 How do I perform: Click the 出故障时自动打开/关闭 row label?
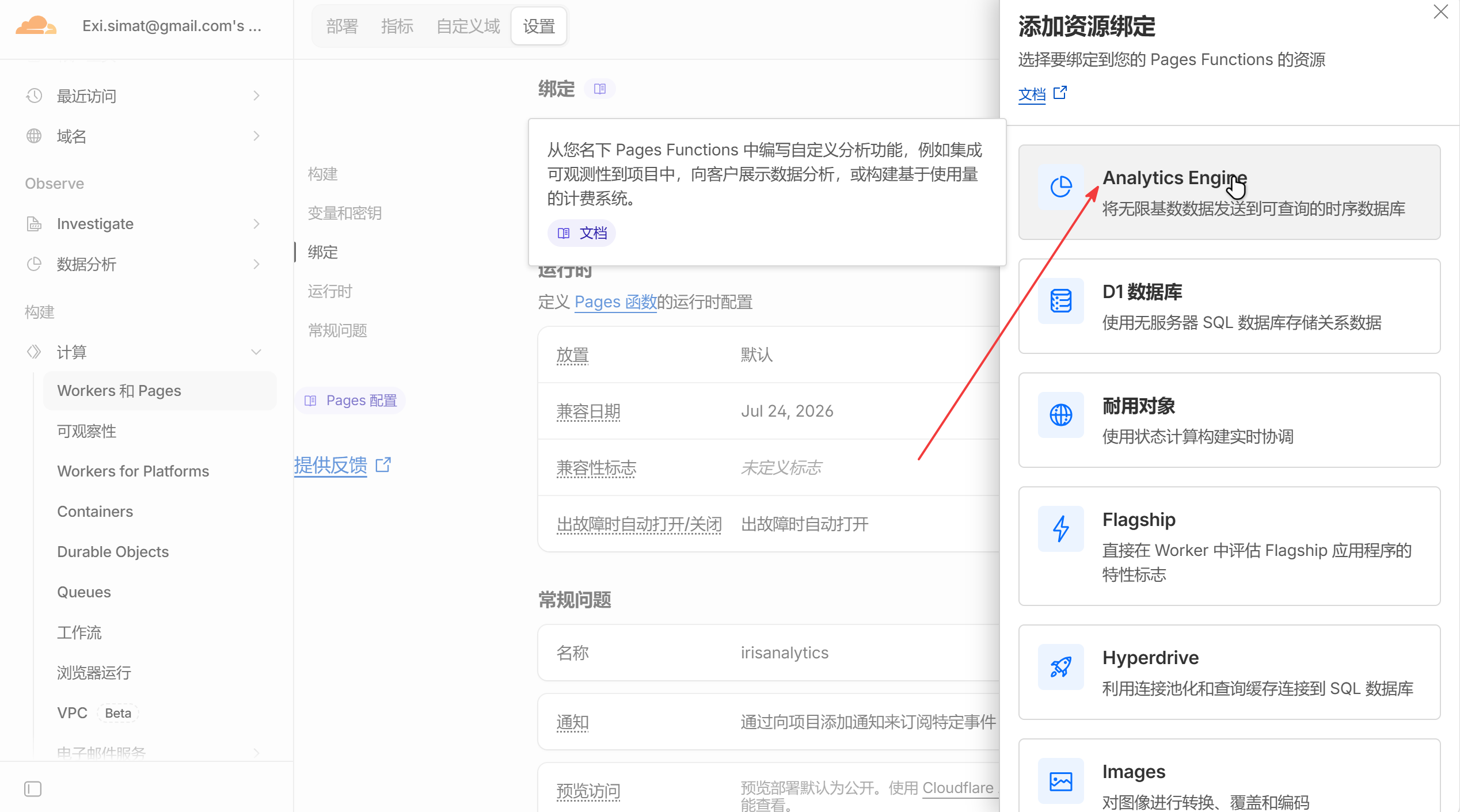639,524
